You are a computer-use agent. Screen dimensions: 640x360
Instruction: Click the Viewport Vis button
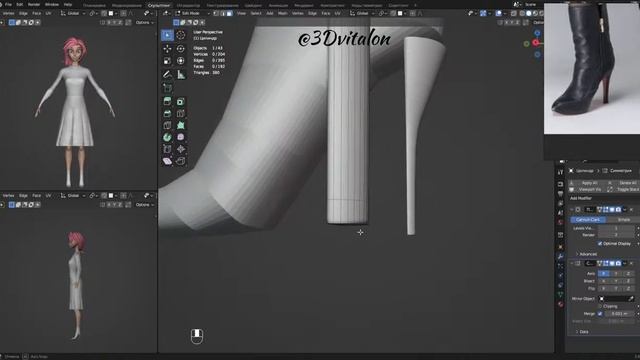tap(587, 190)
